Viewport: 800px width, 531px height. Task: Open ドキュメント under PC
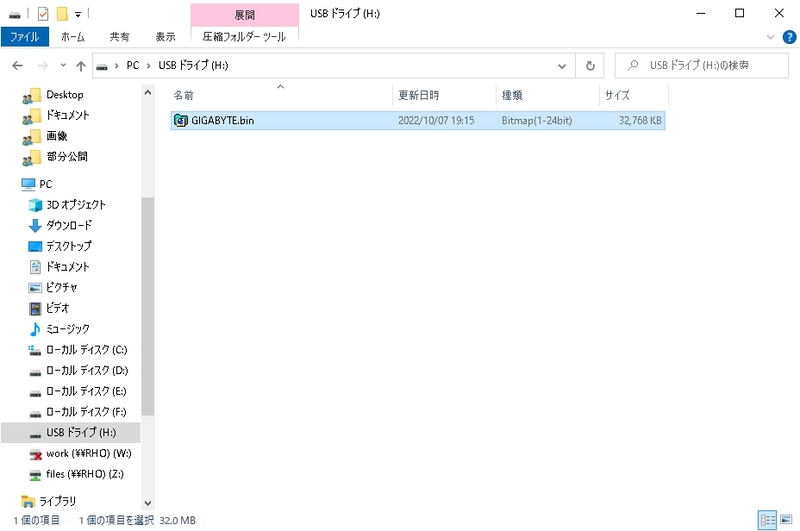[x=67, y=267]
